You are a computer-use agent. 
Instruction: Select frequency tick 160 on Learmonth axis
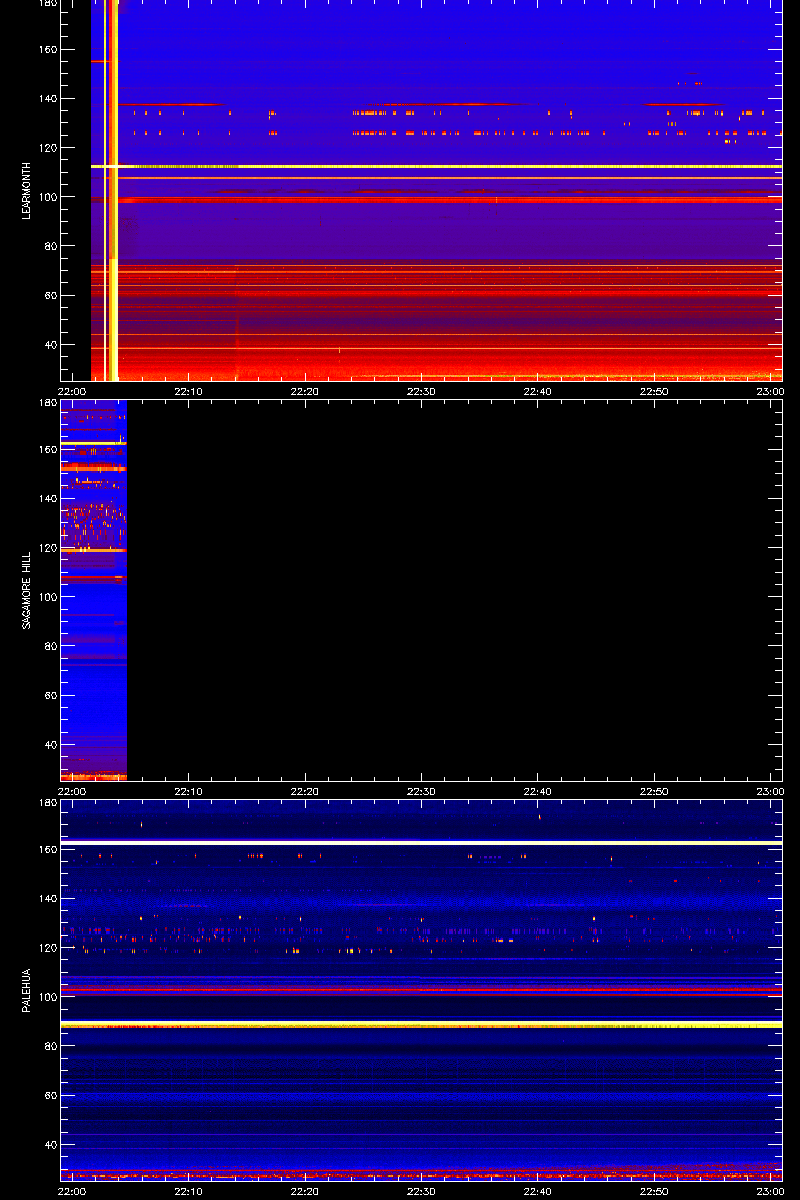pyautogui.click(x=47, y=50)
